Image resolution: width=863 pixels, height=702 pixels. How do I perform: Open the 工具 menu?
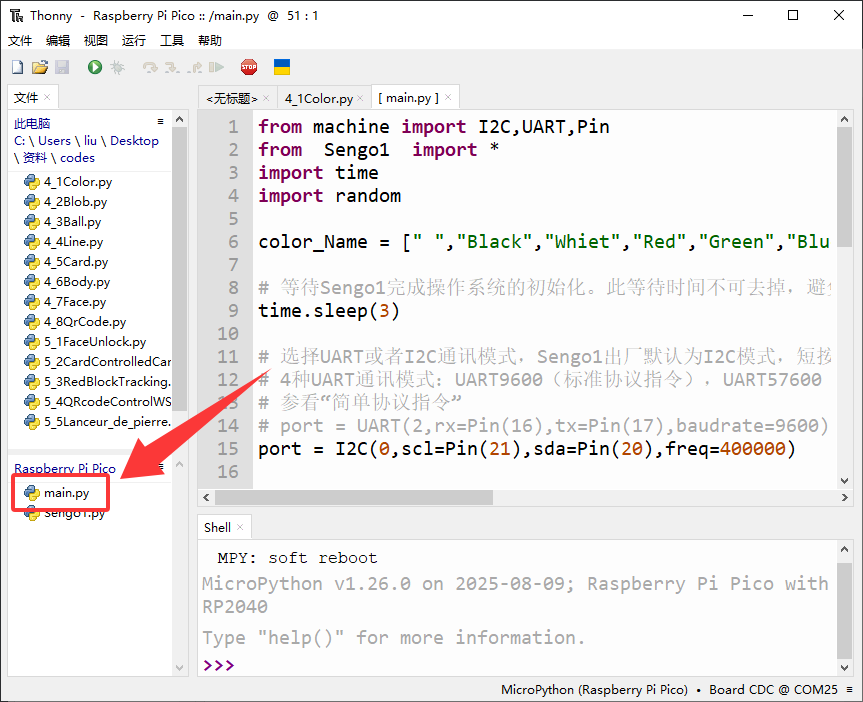pyautogui.click(x=172, y=41)
